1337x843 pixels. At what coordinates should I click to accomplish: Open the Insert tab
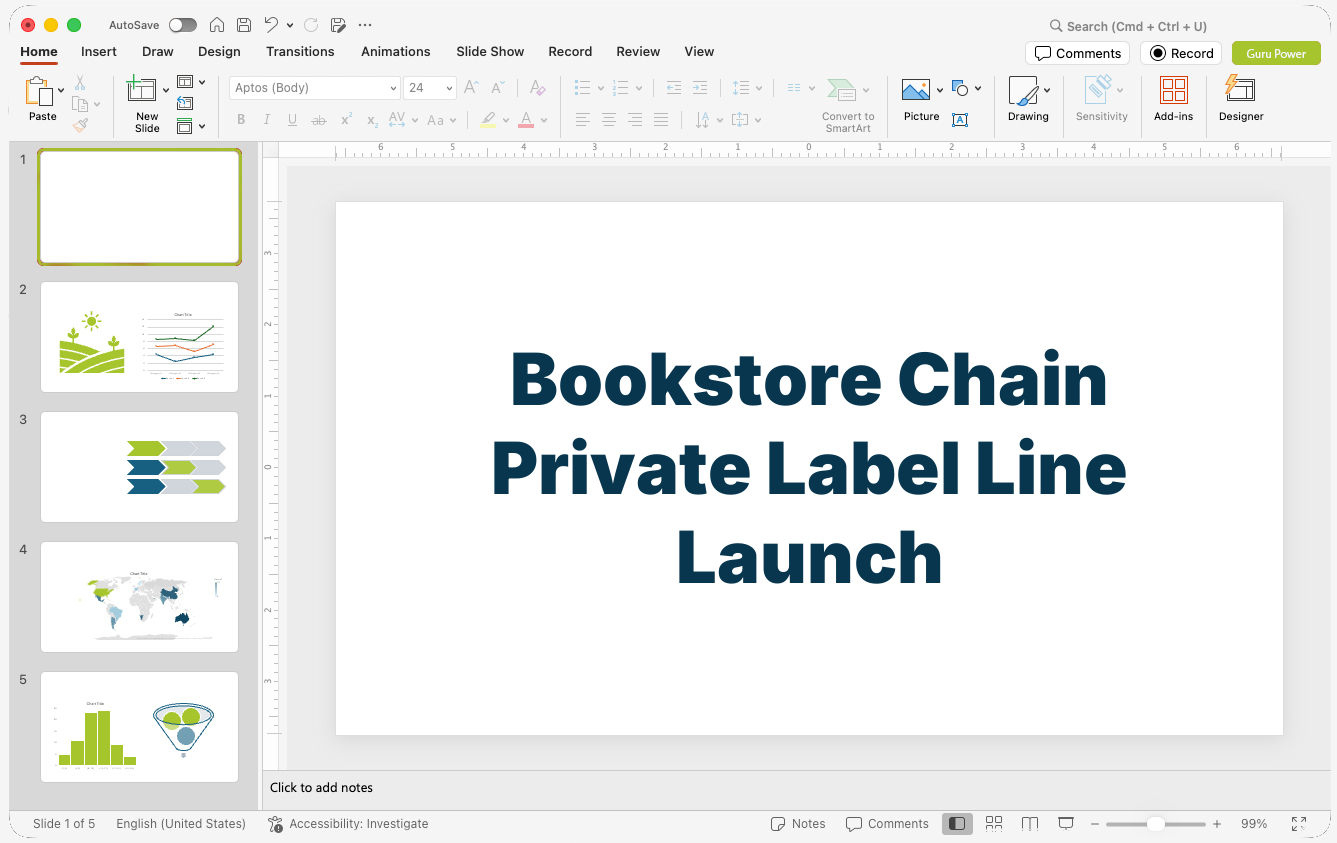(99, 51)
